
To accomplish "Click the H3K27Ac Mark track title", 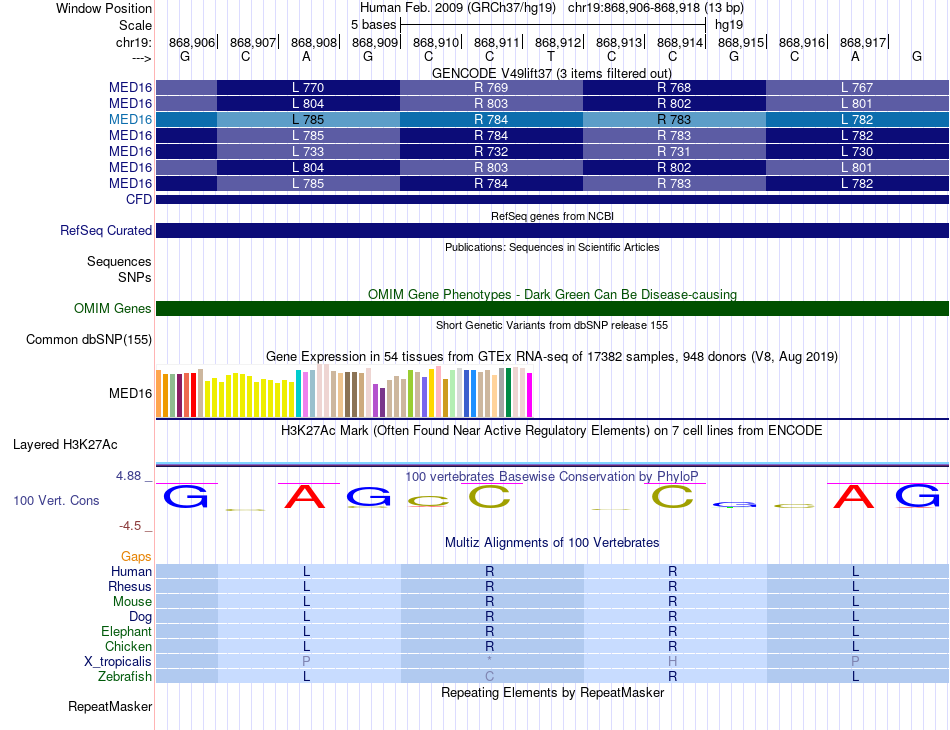I will [x=552, y=431].
